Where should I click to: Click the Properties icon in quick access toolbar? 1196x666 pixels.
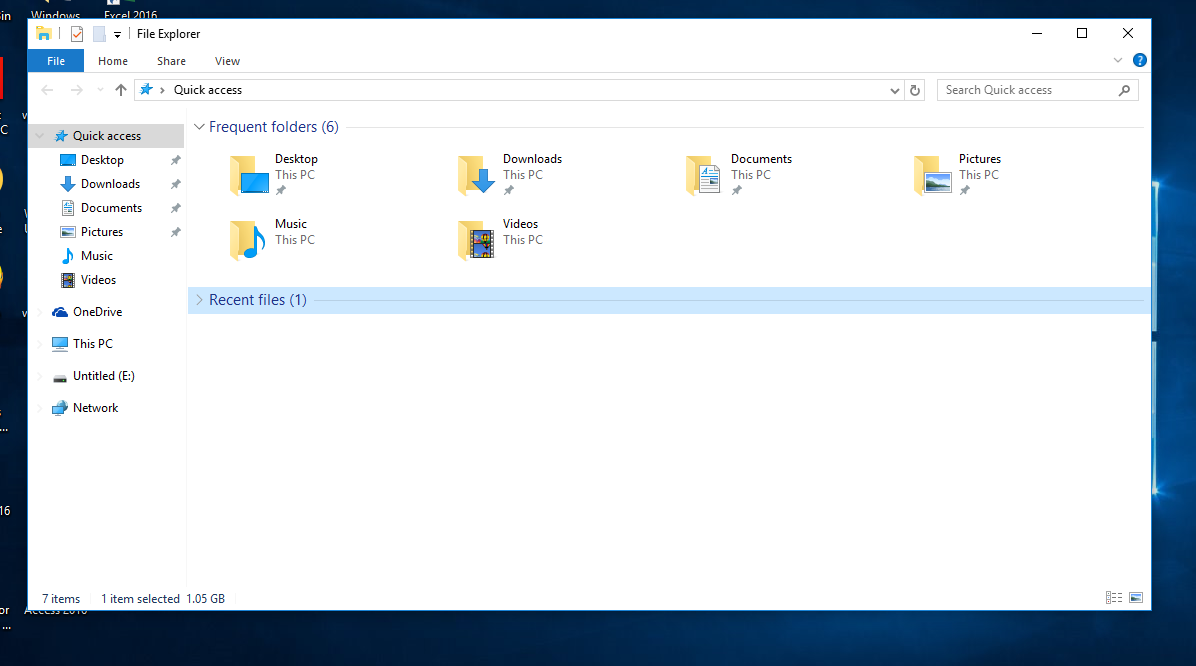(x=77, y=34)
